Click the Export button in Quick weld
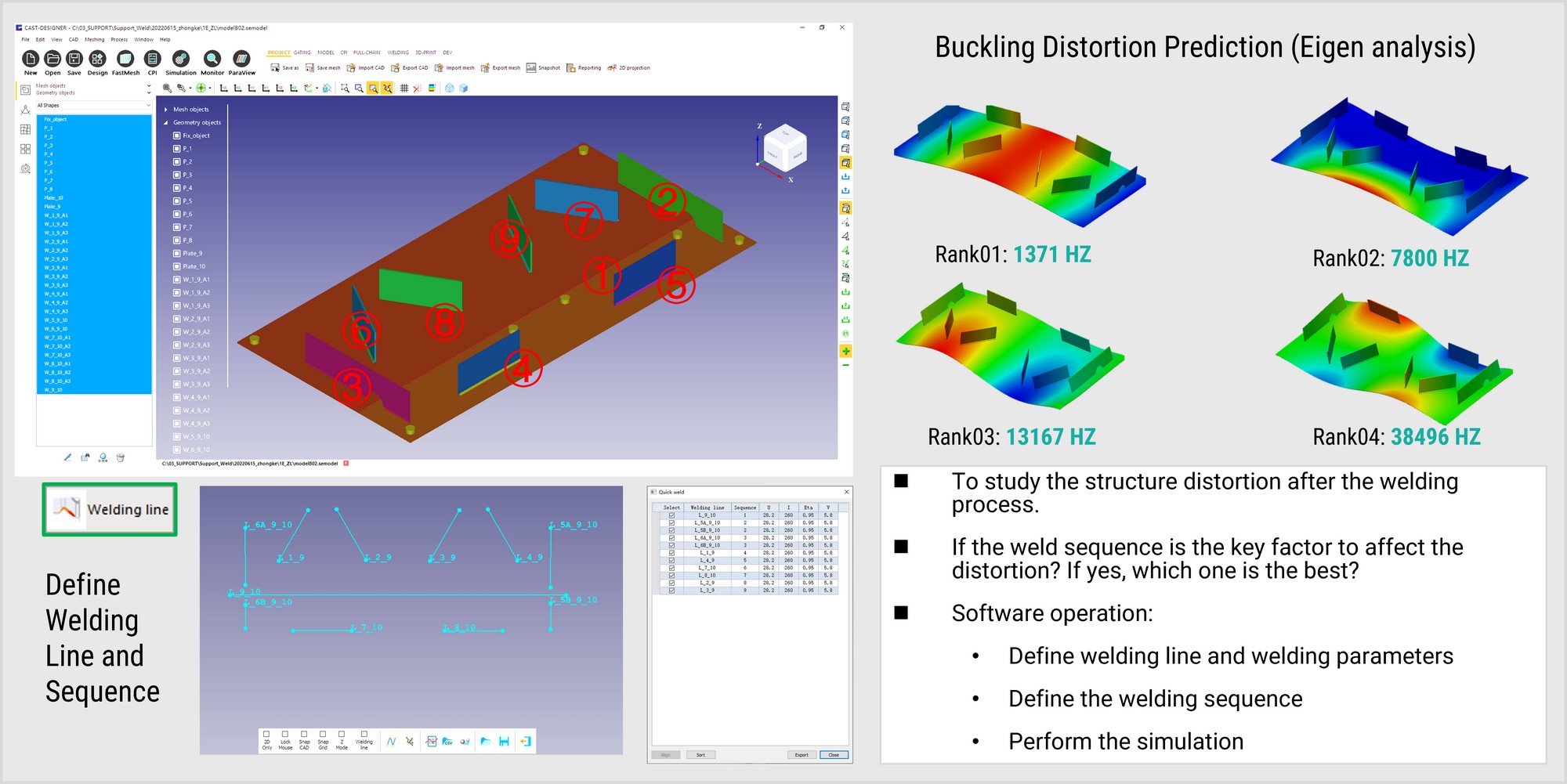This screenshot has height=784, width=1567. tap(802, 755)
